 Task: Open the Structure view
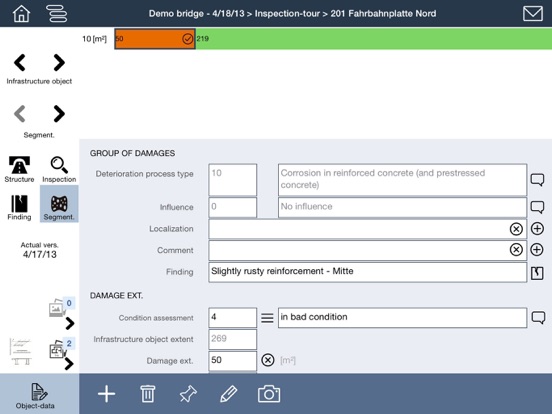pyautogui.click(x=19, y=169)
